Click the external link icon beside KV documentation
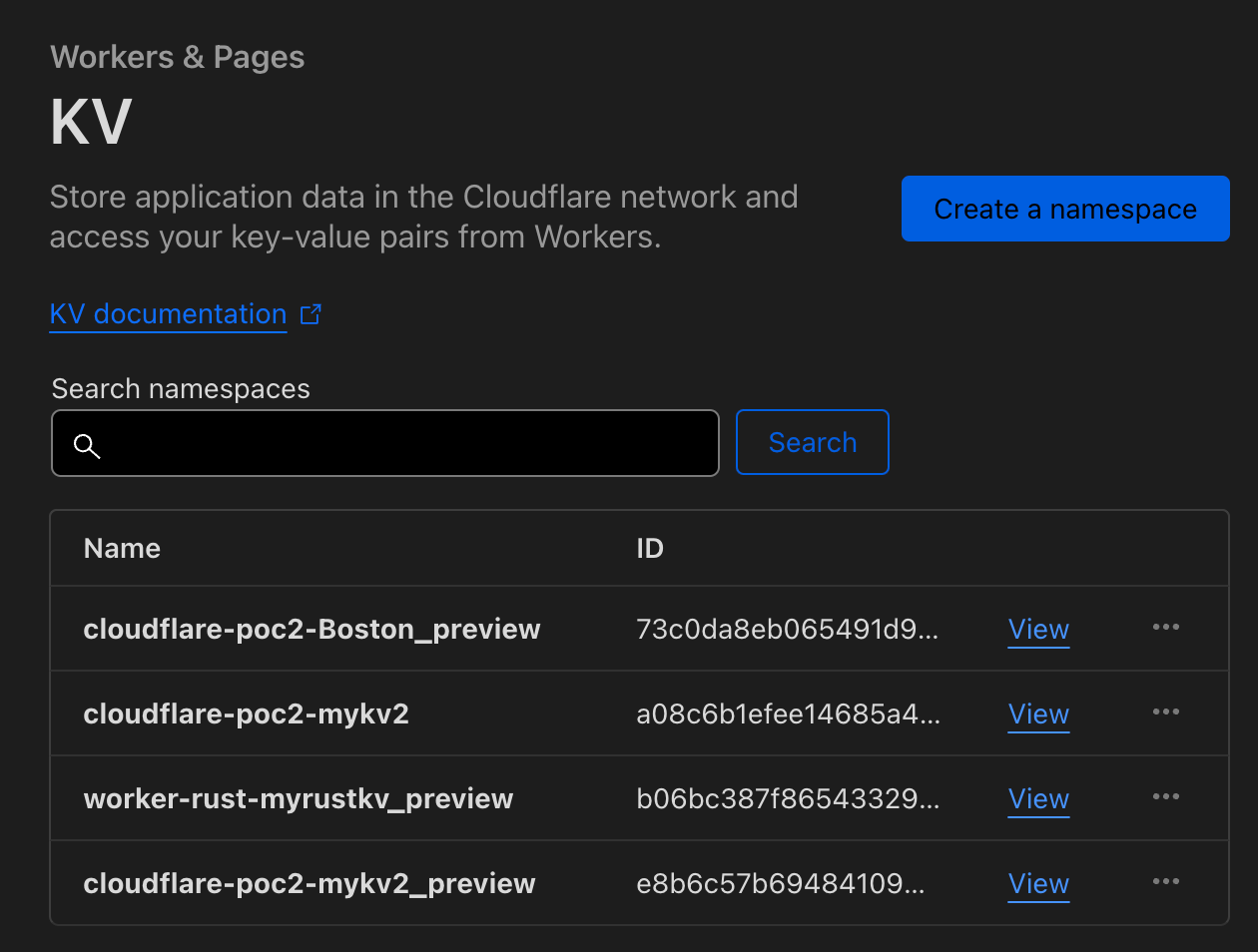 (x=312, y=314)
